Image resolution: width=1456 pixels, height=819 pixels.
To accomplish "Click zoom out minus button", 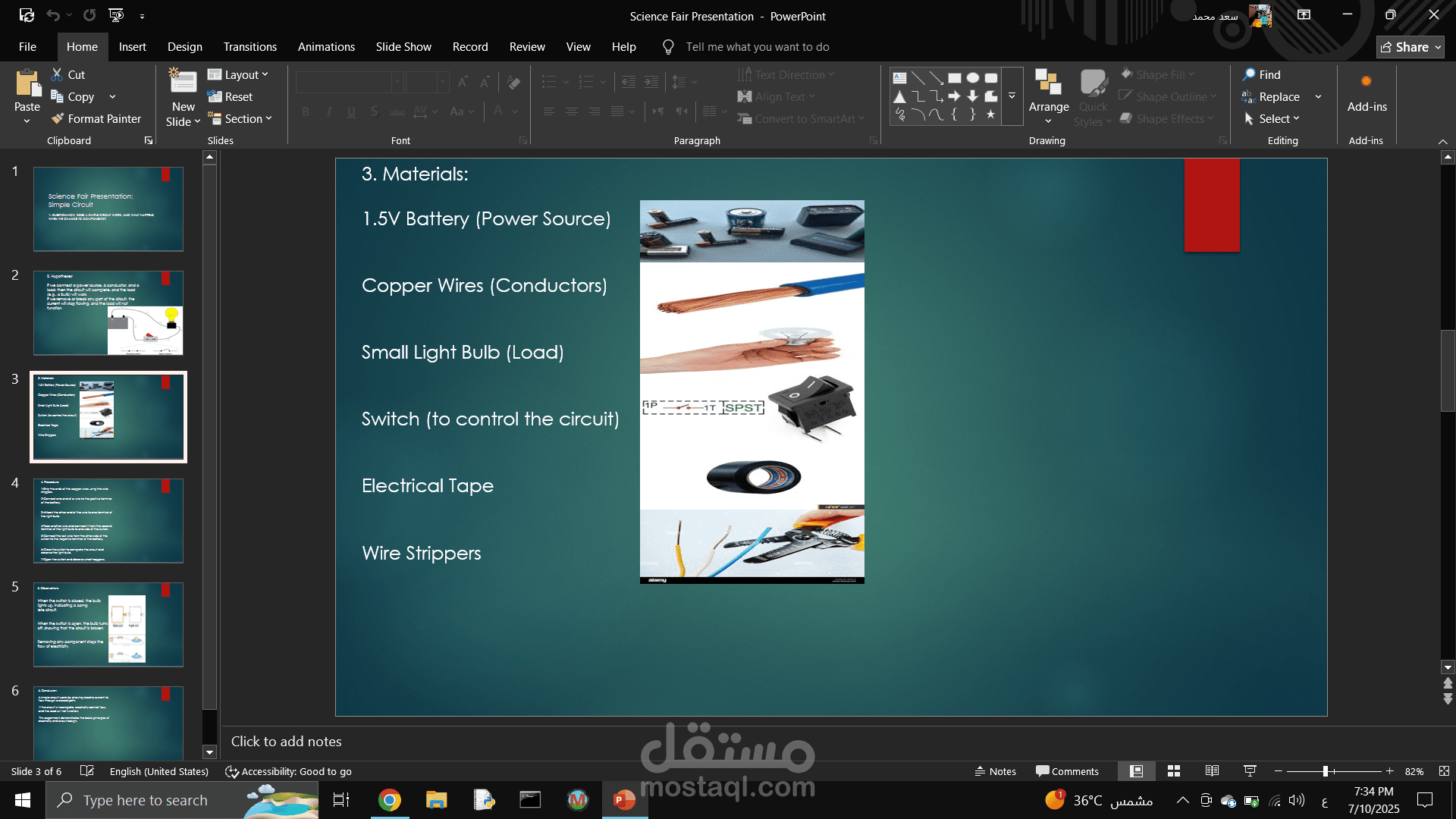I will point(1279,771).
